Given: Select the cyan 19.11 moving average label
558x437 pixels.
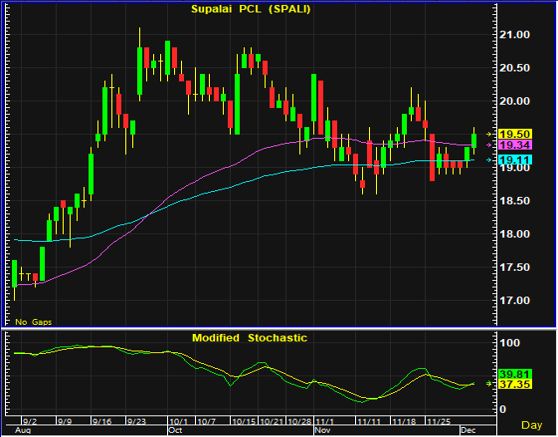Looking at the screenshot, I should [515, 160].
